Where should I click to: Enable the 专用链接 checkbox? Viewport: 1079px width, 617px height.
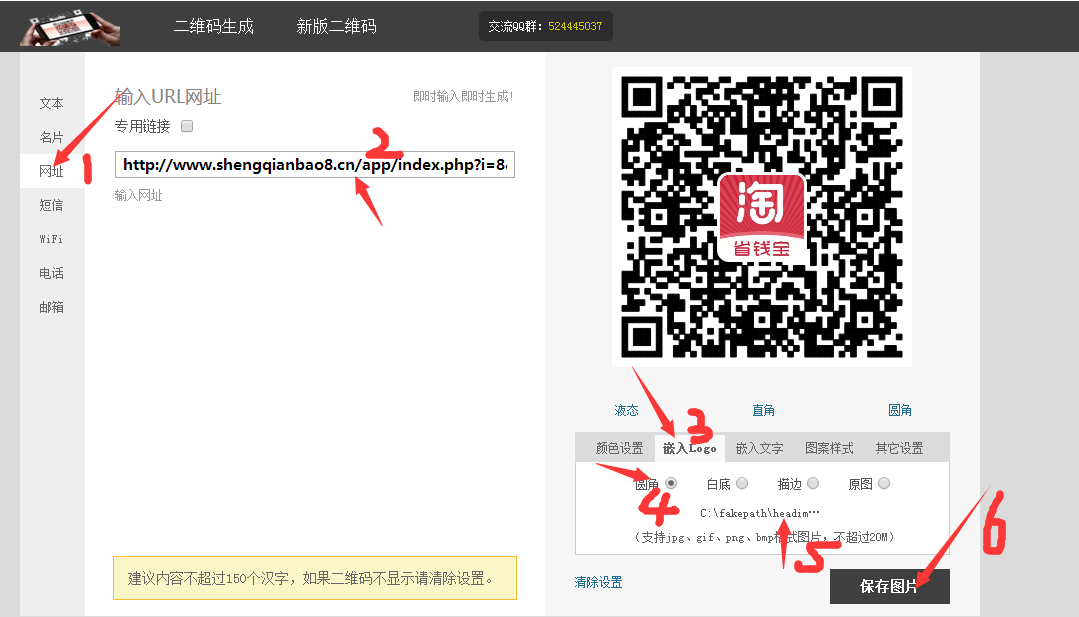pyautogui.click(x=186, y=127)
